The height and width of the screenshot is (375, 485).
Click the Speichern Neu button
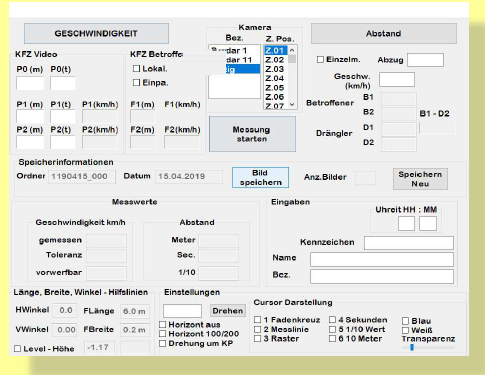[420, 179]
